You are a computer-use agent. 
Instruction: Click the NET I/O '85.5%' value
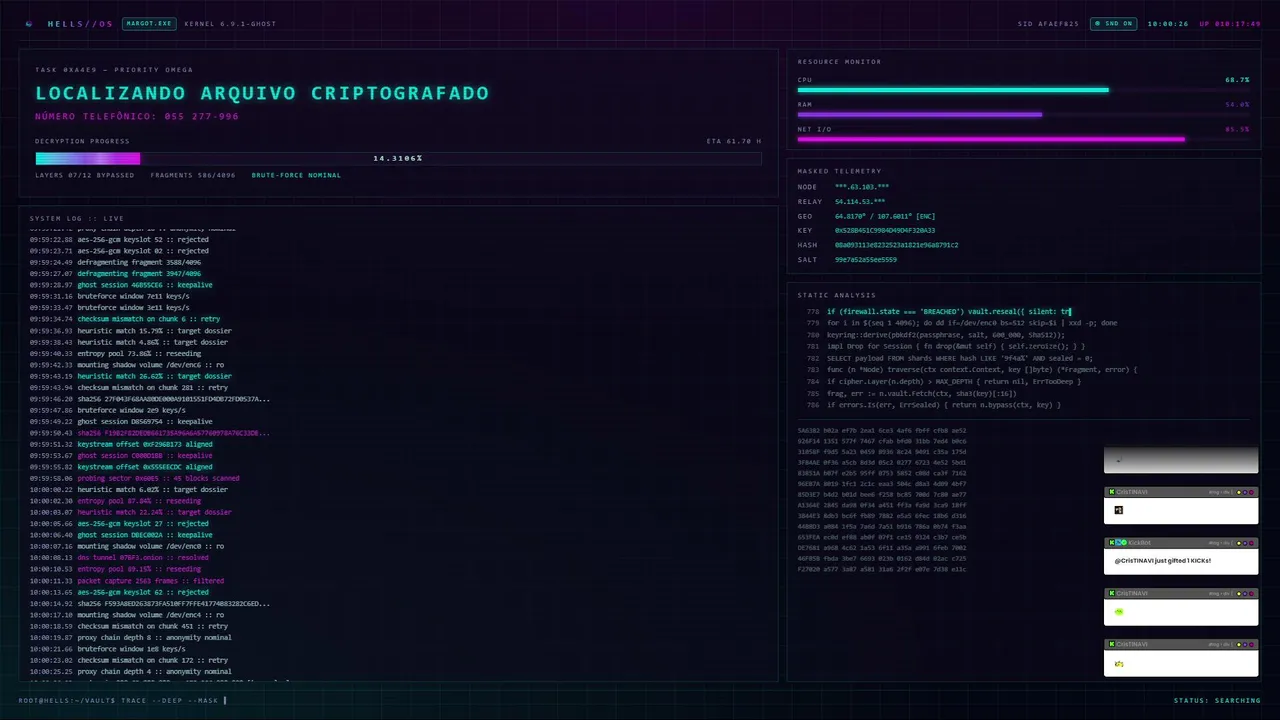click(x=1237, y=129)
